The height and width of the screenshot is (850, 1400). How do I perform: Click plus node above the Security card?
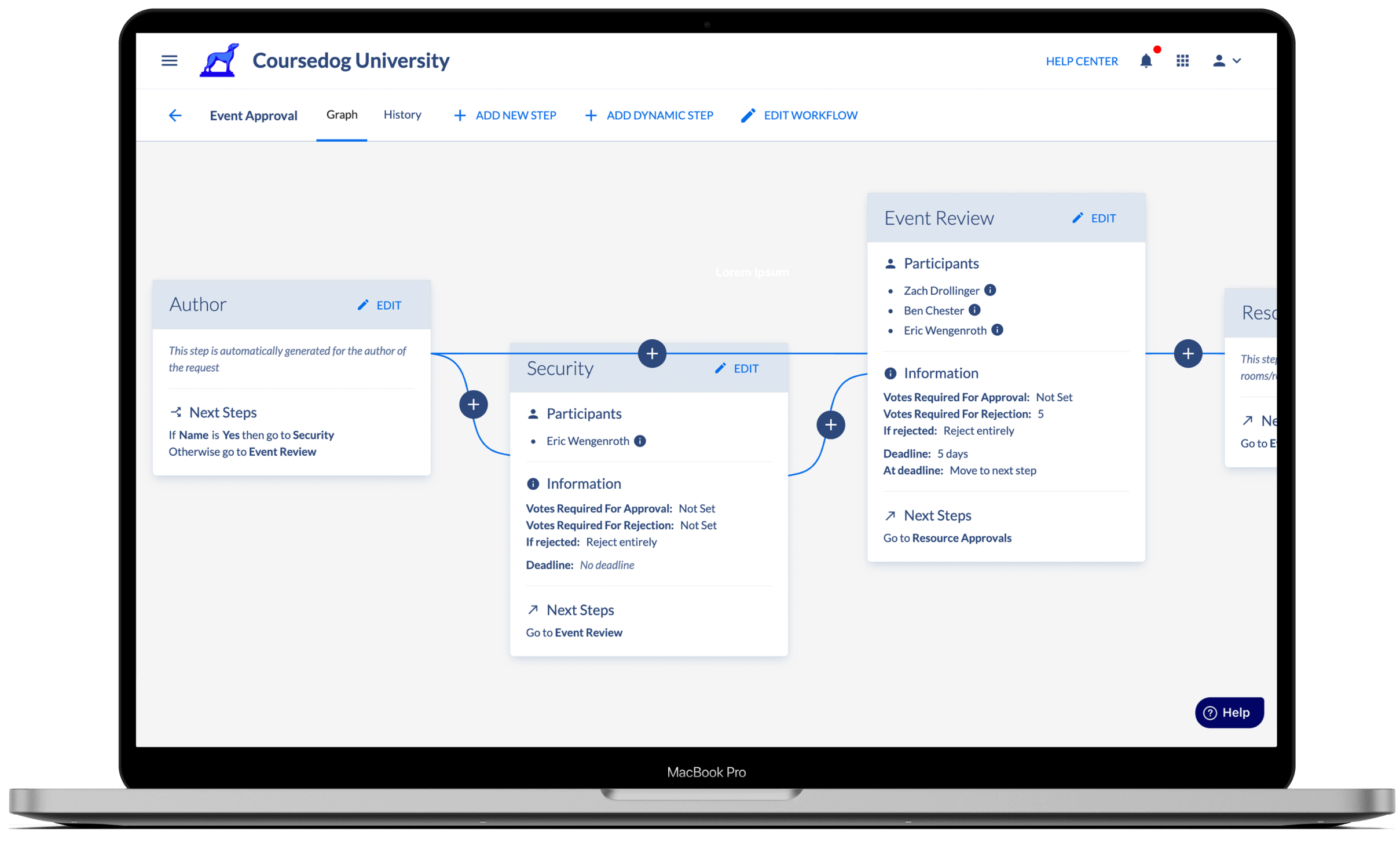click(x=652, y=353)
